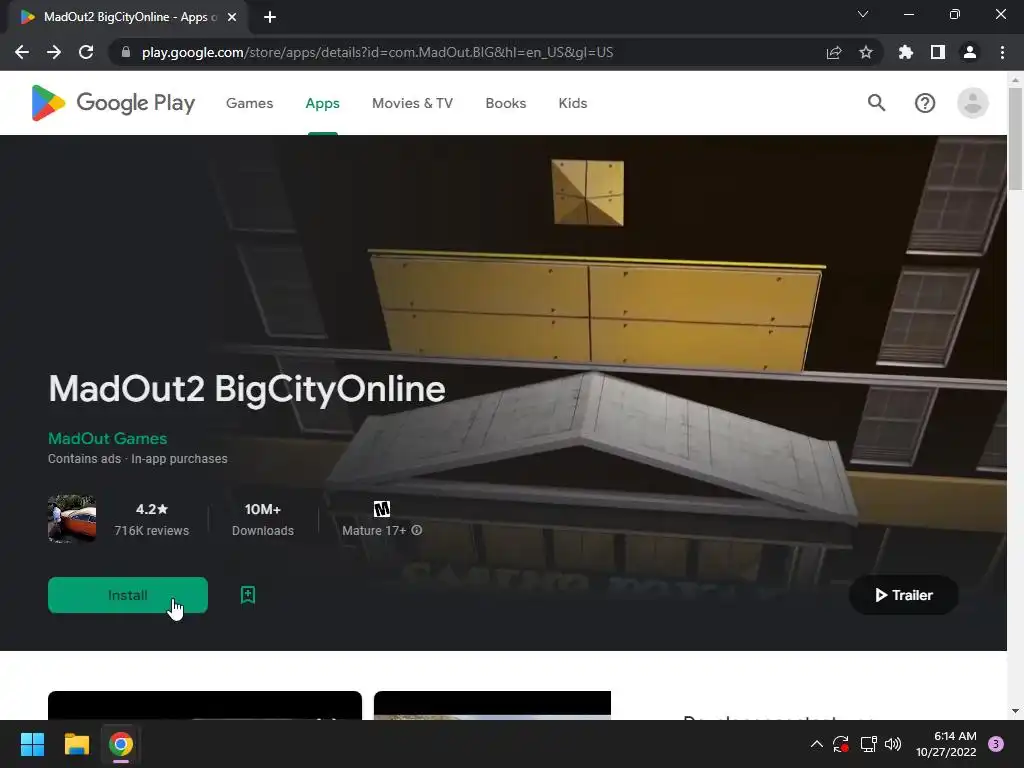Click the 716K reviews text
Viewport: 1024px width, 768px height.
pyautogui.click(x=152, y=531)
